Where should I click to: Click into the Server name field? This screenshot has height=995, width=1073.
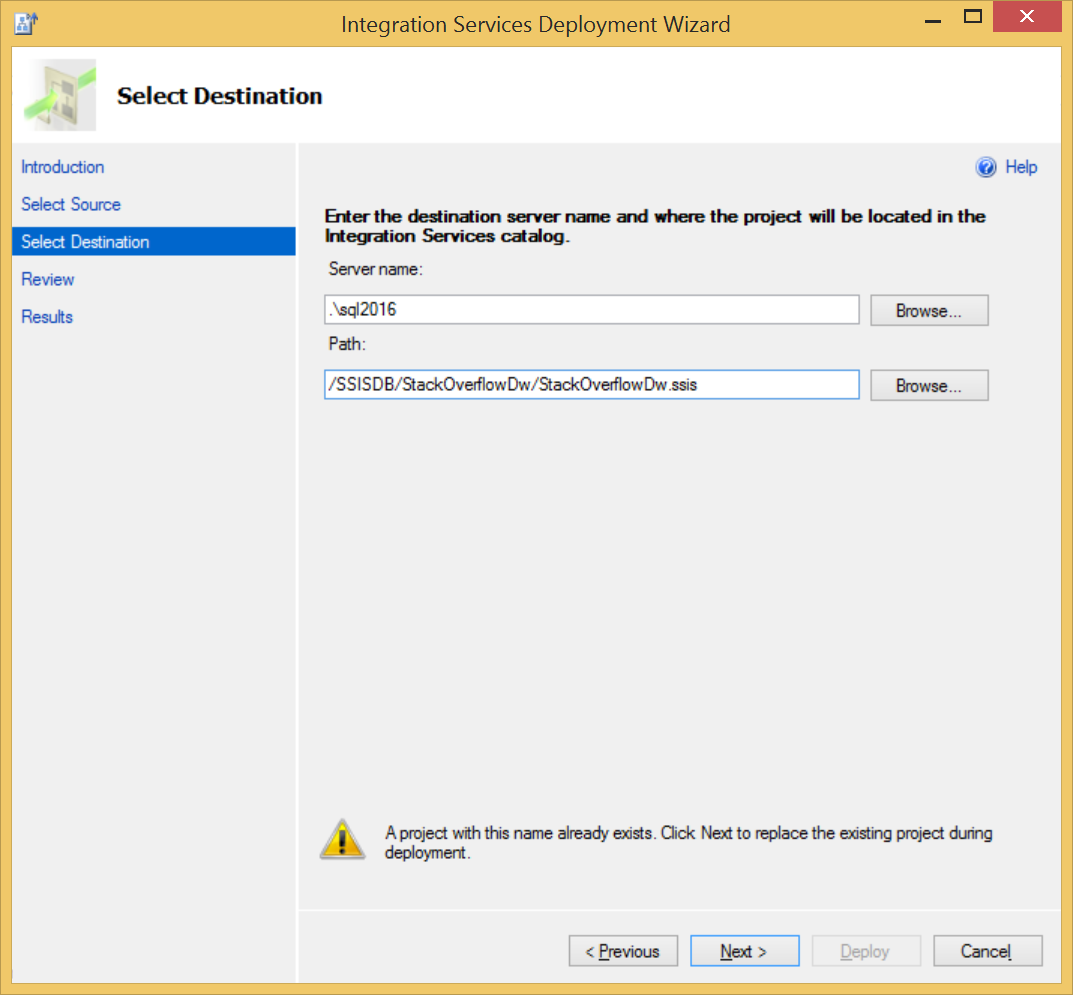[591, 310]
